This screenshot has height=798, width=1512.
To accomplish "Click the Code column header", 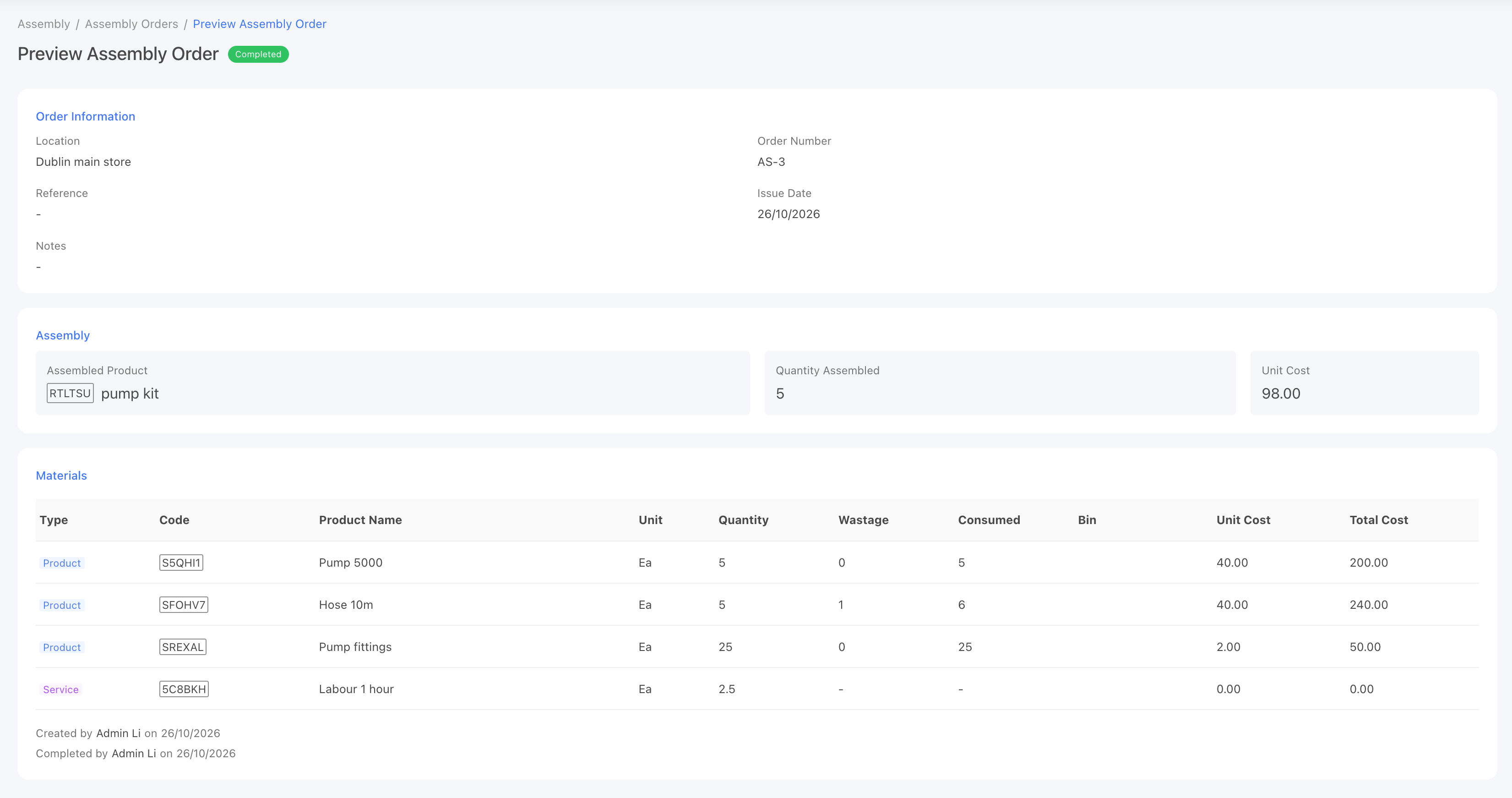I will pyautogui.click(x=174, y=520).
